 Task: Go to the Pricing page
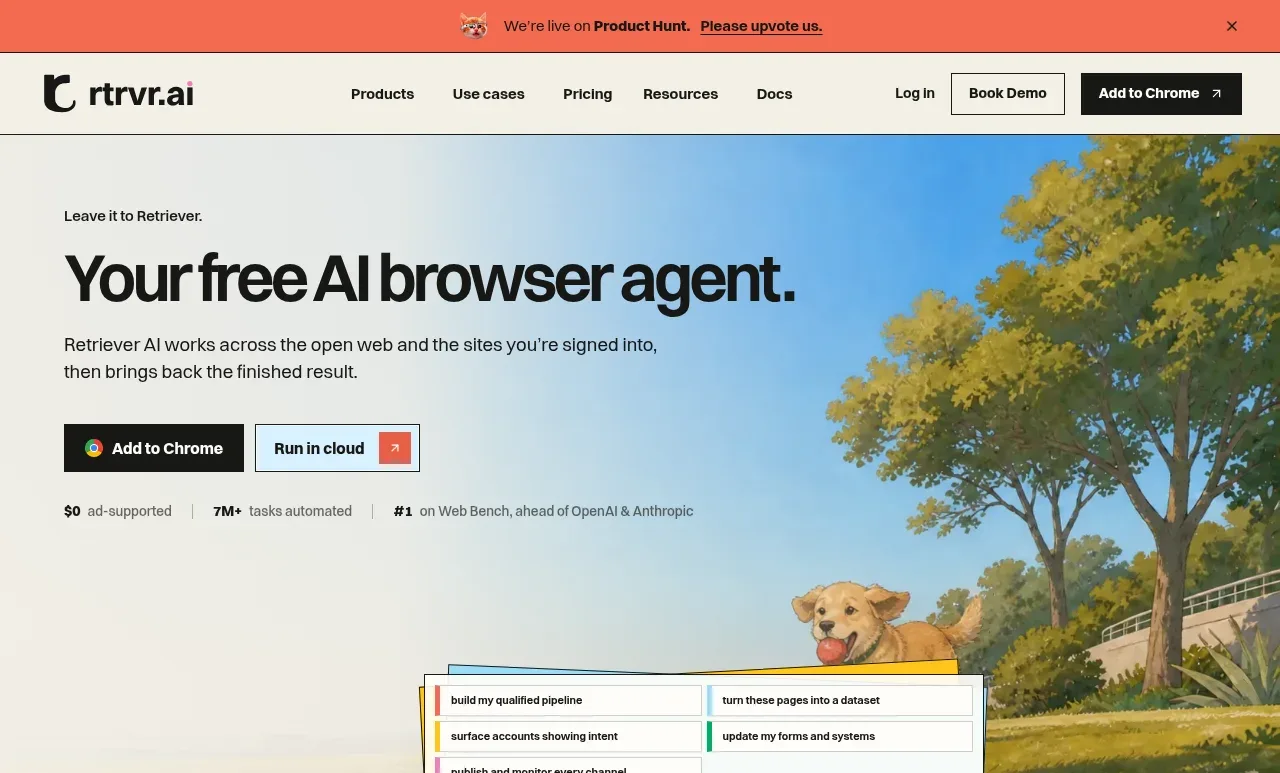click(587, 94)
